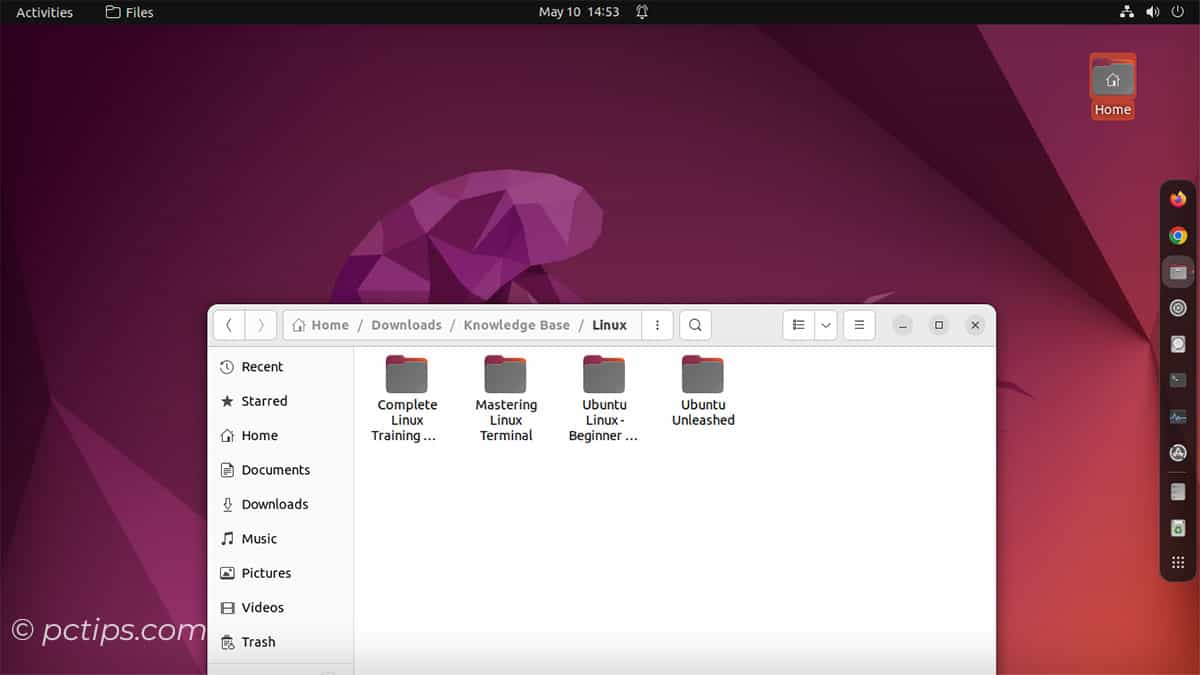Launch Google Chrome from the dock
Viewport: 1200px width, 675px height.
pos(1178,236)
